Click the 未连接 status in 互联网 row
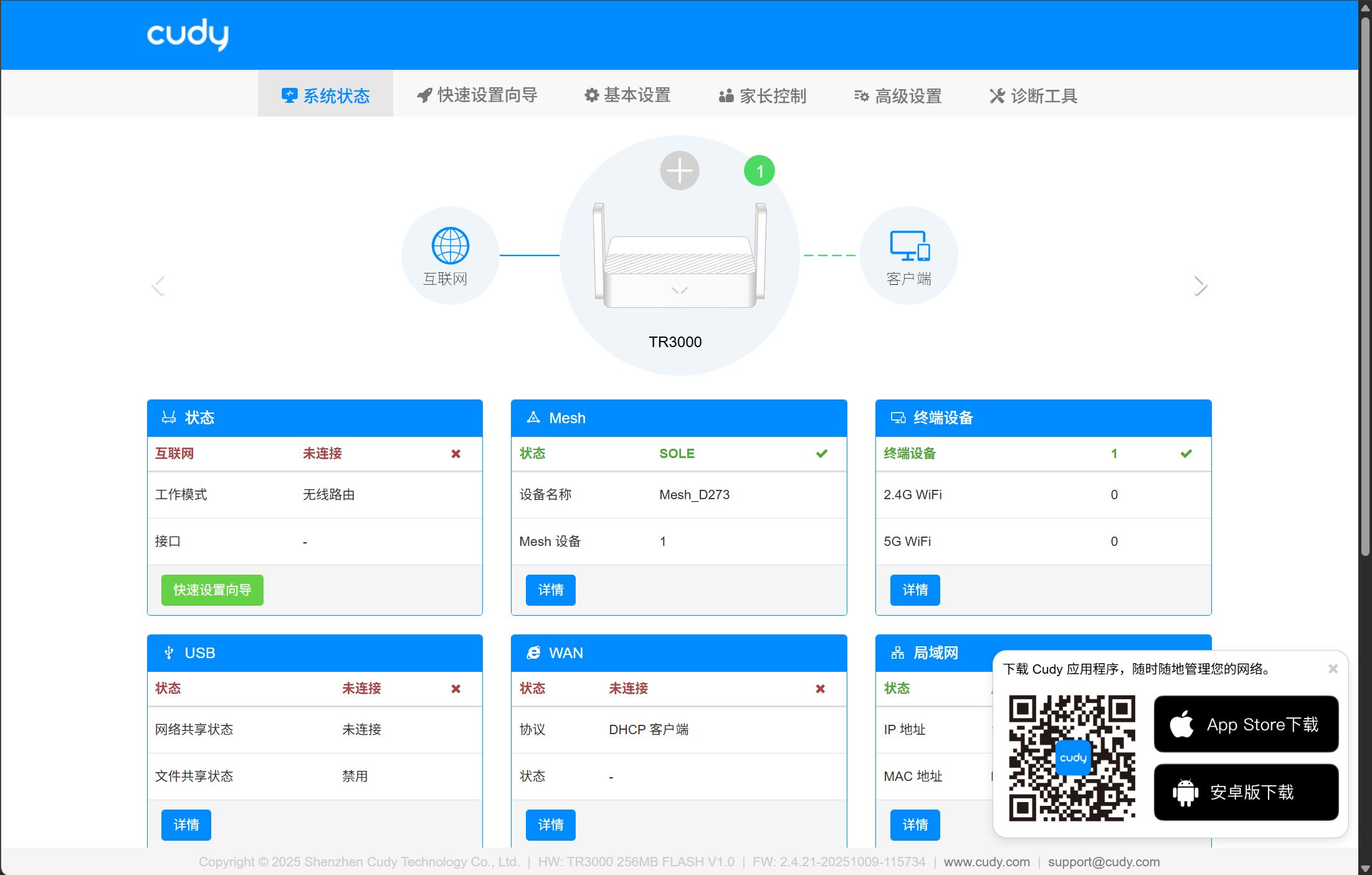This screenshot has height=875, width=1372. [x=322, y=454]
